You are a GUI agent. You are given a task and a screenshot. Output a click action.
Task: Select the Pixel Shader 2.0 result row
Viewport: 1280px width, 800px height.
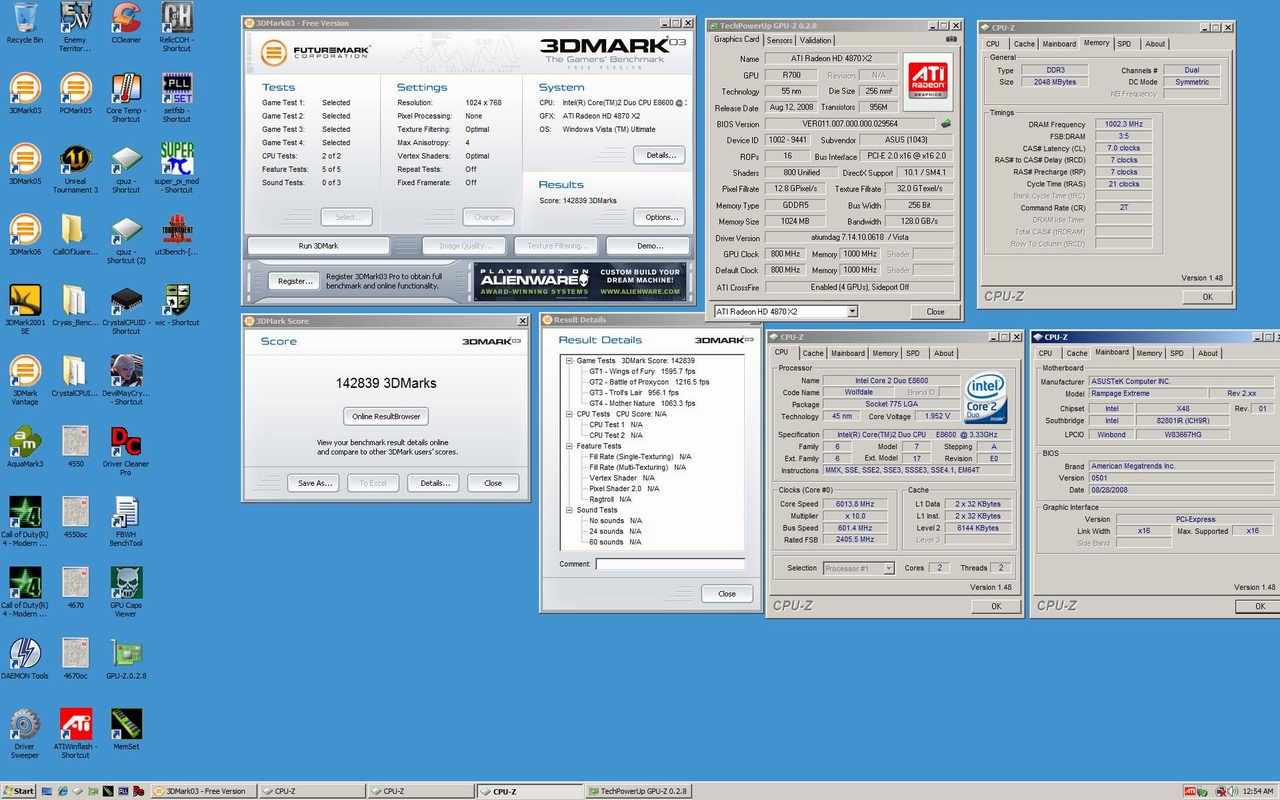(624, 489)
